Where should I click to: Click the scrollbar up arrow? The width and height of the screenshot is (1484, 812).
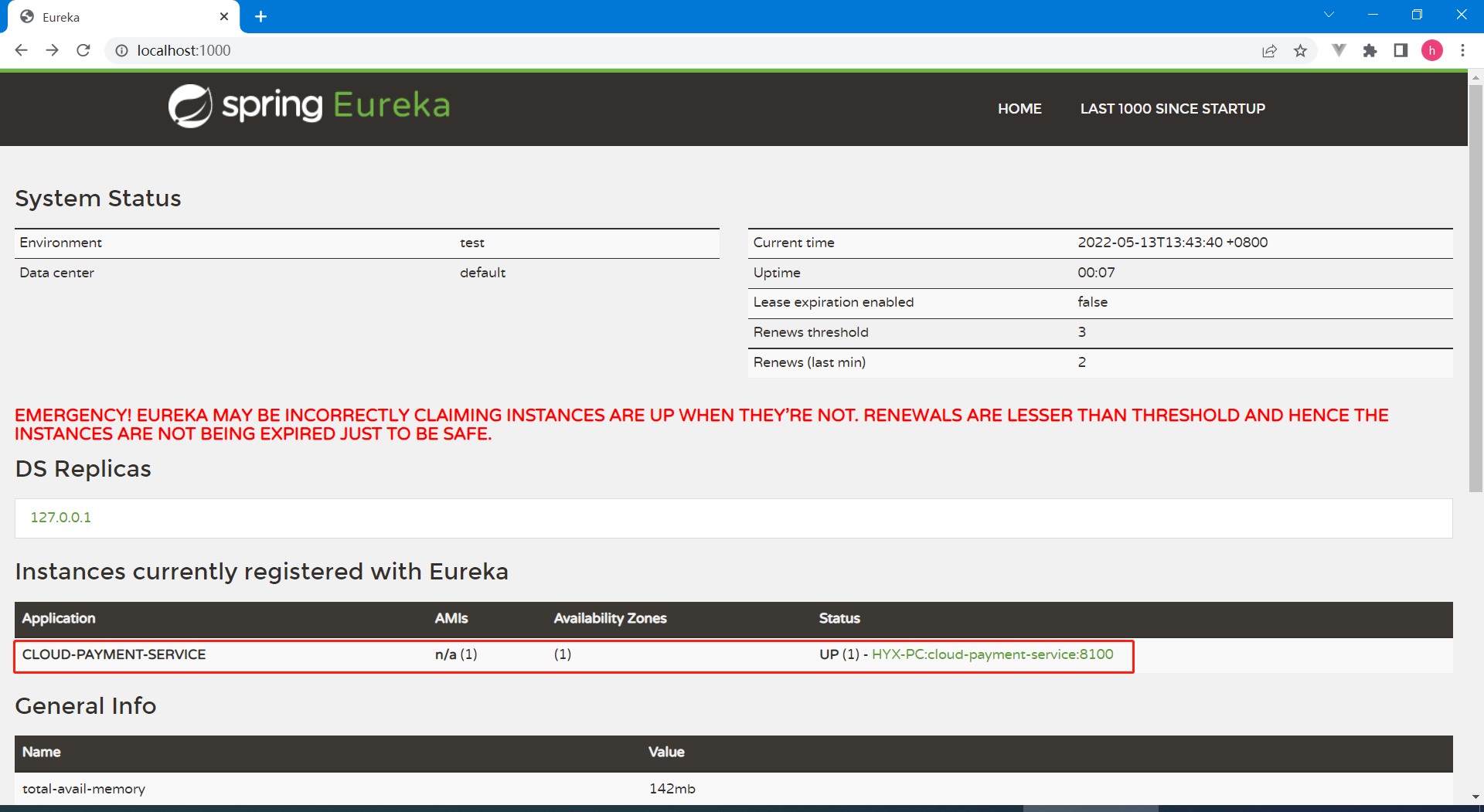coord(1475,77)
